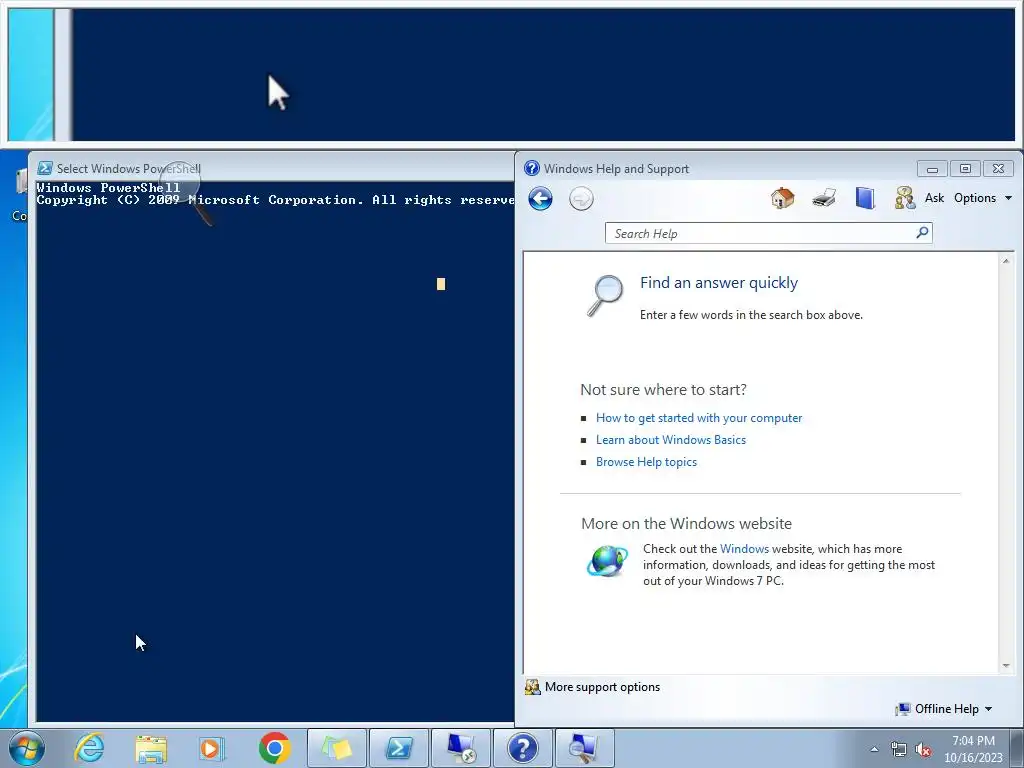The height and width of the screenshot is (768, 1024).
Task: Open Browse Help topics link
Action: tap(646, 462)
